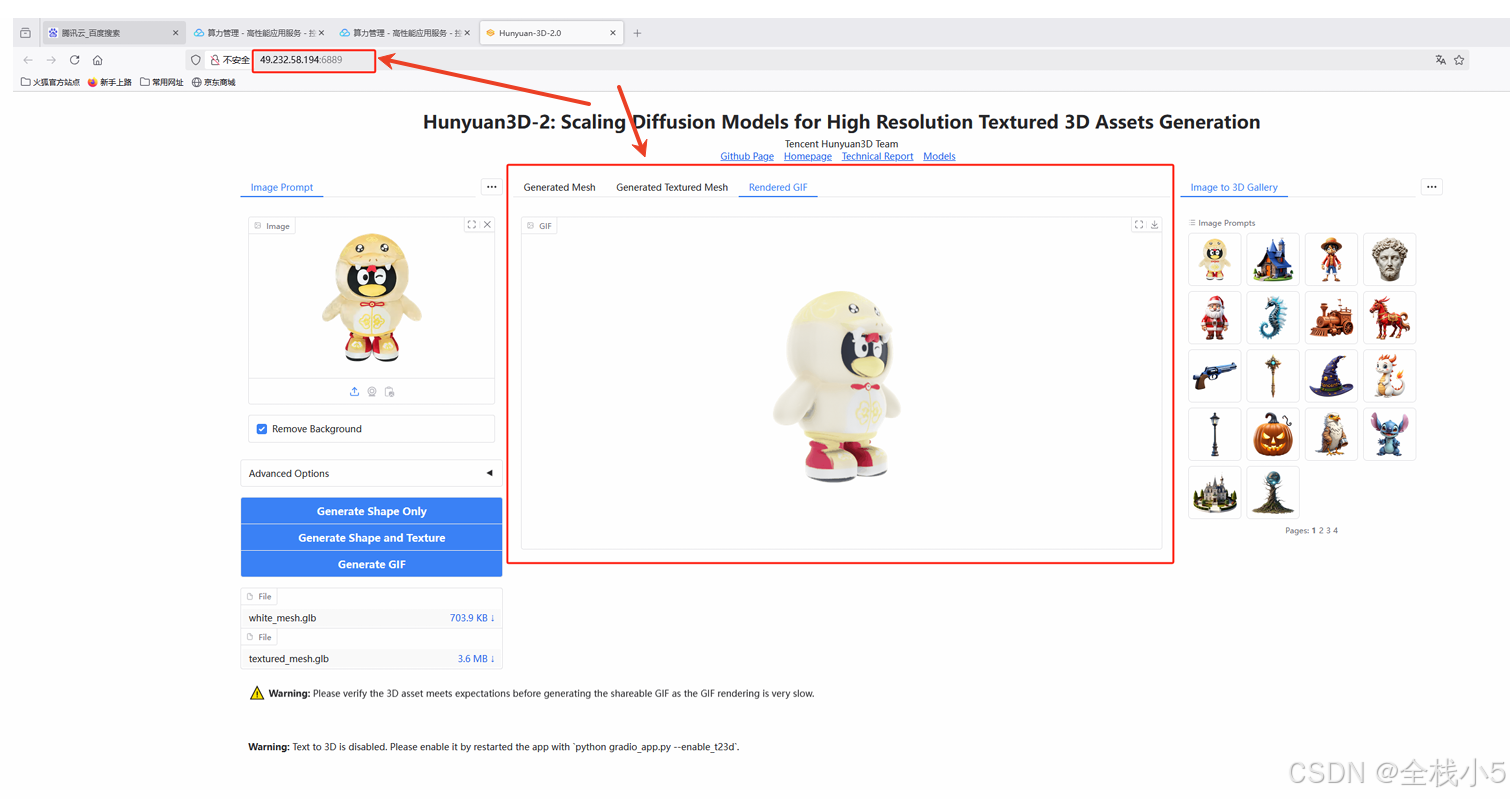1510x799 pixels.
Task: Go to gallery page 3
Action: [x=1328, y=531]
